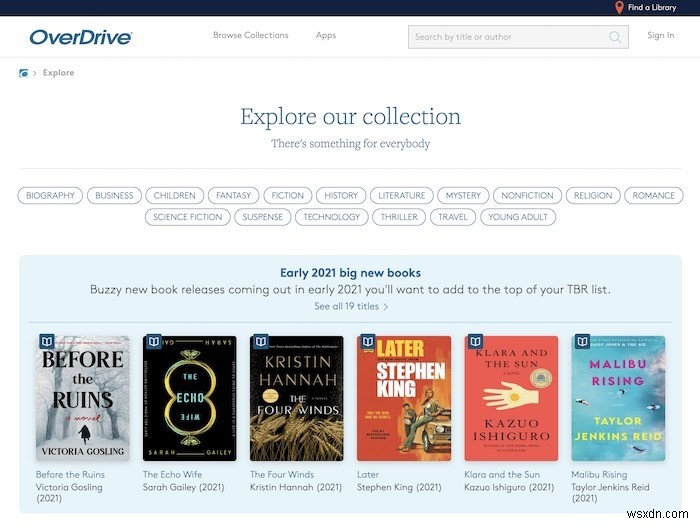Click the OverDrive logo
Screen dimensions: 700x524
pyautogui.click(x=81, y=37)
